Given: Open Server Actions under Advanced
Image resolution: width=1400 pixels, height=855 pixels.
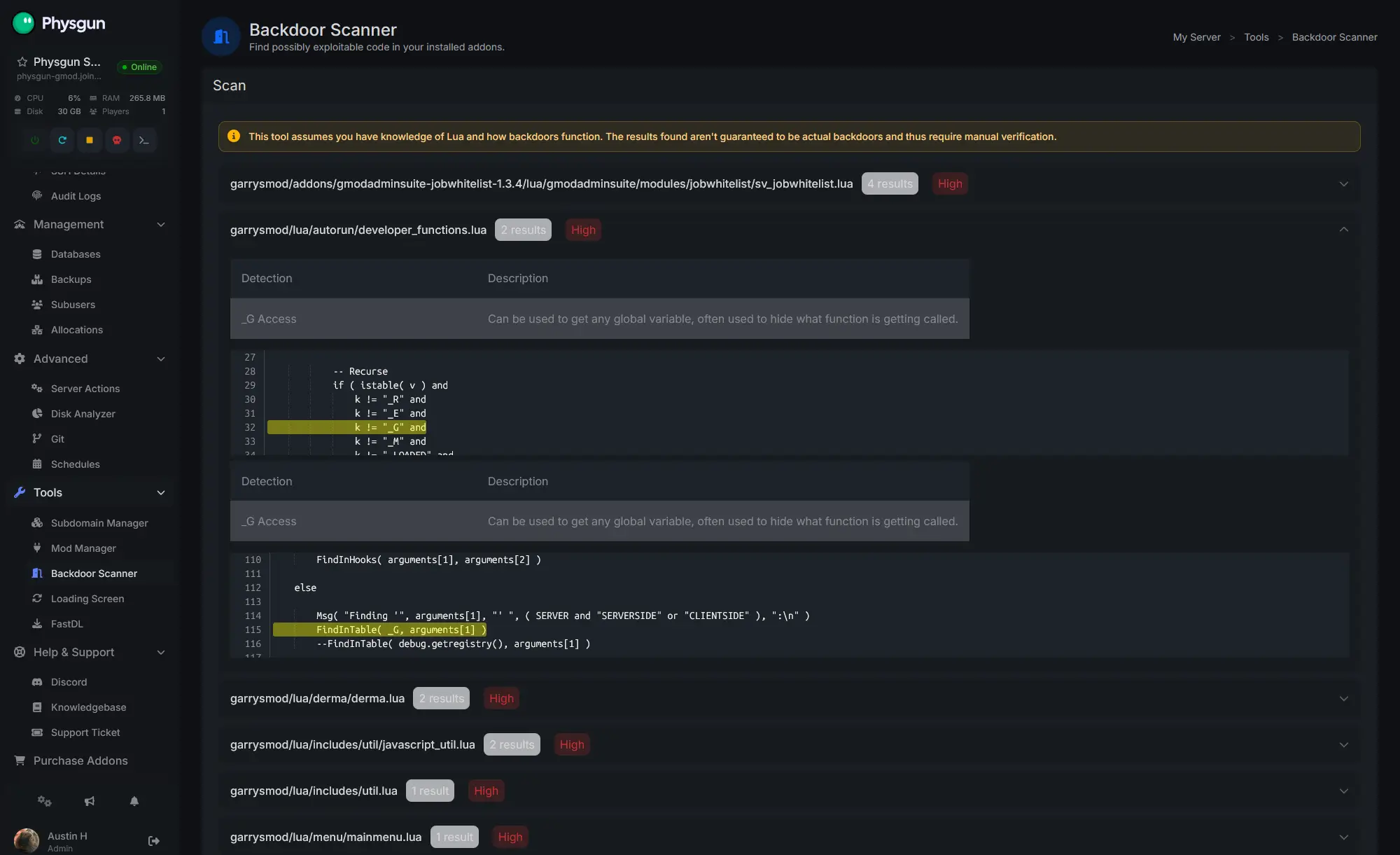Looking at the screenshot, I should (85, 389).
